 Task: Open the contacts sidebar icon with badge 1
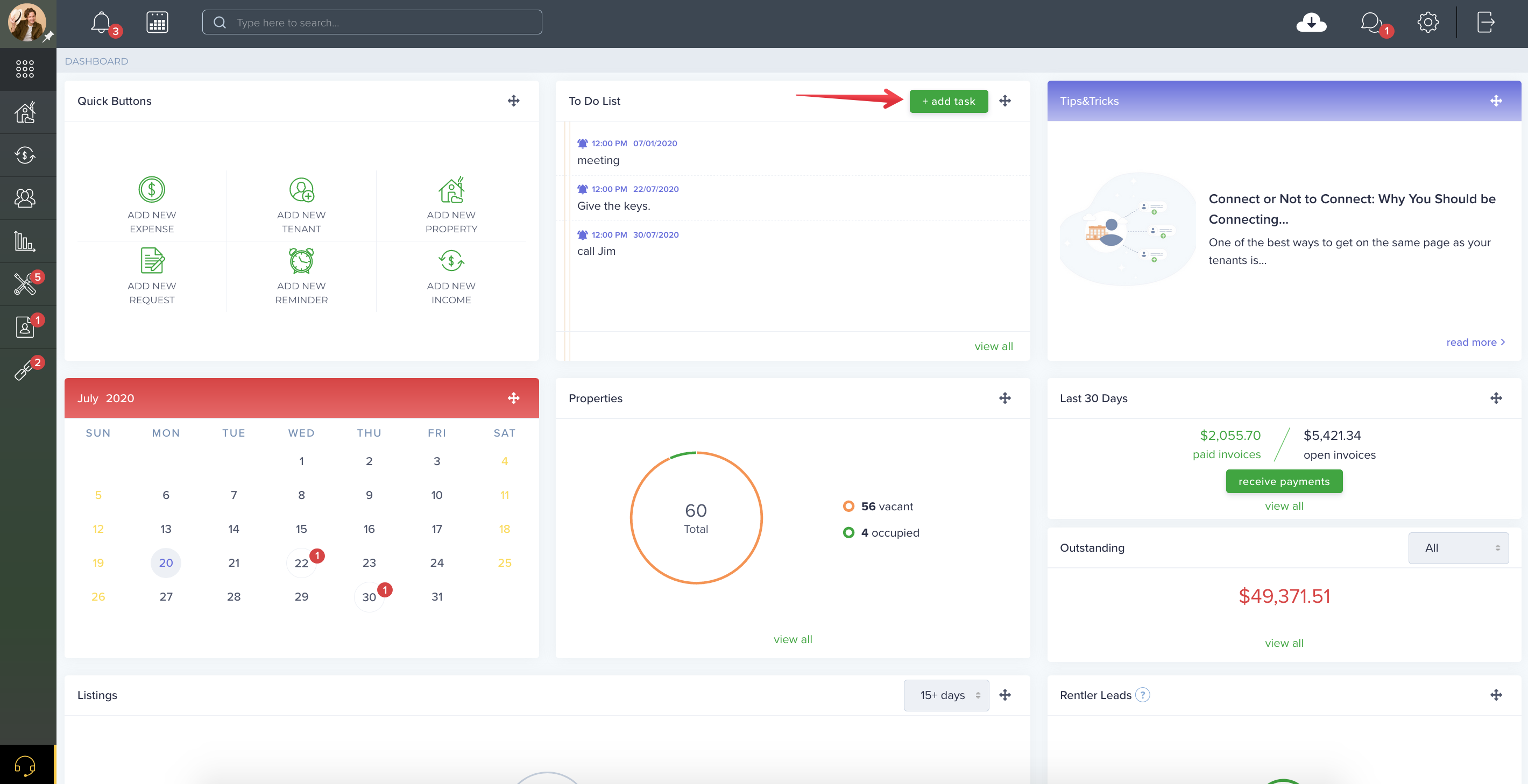pos(25,327)
